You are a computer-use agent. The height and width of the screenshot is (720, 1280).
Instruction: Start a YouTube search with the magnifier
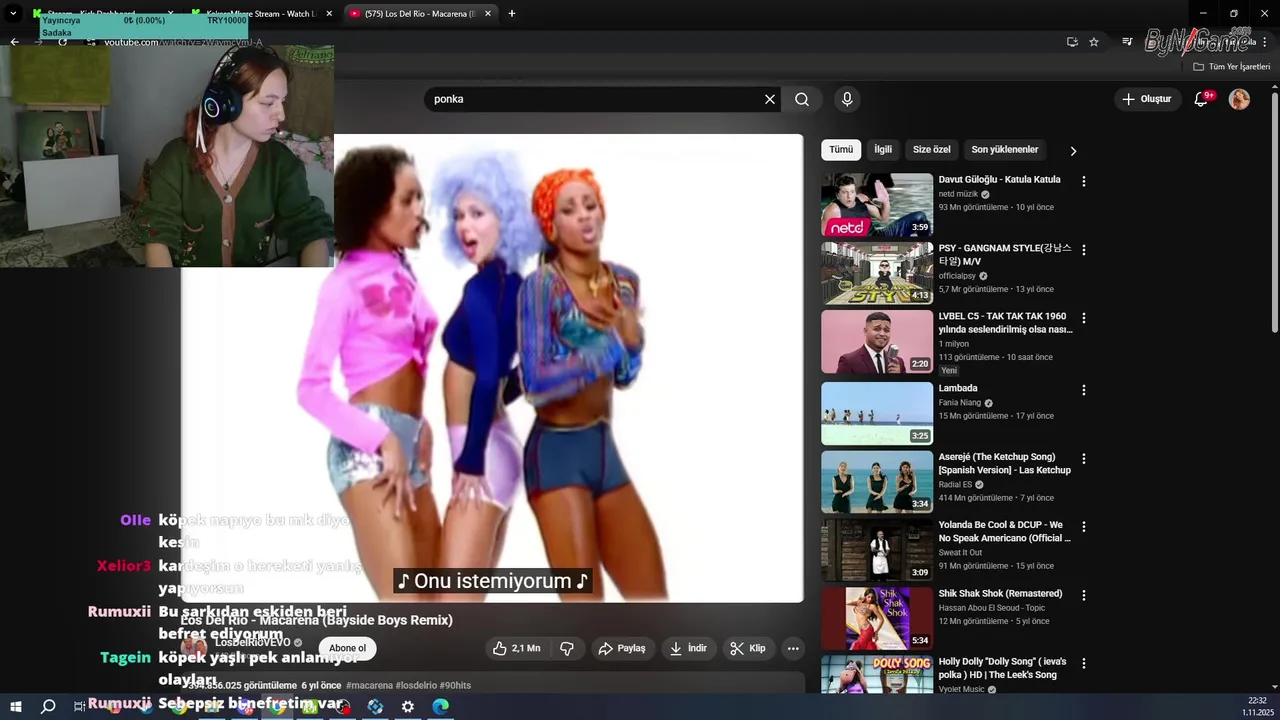coord(802,99)
